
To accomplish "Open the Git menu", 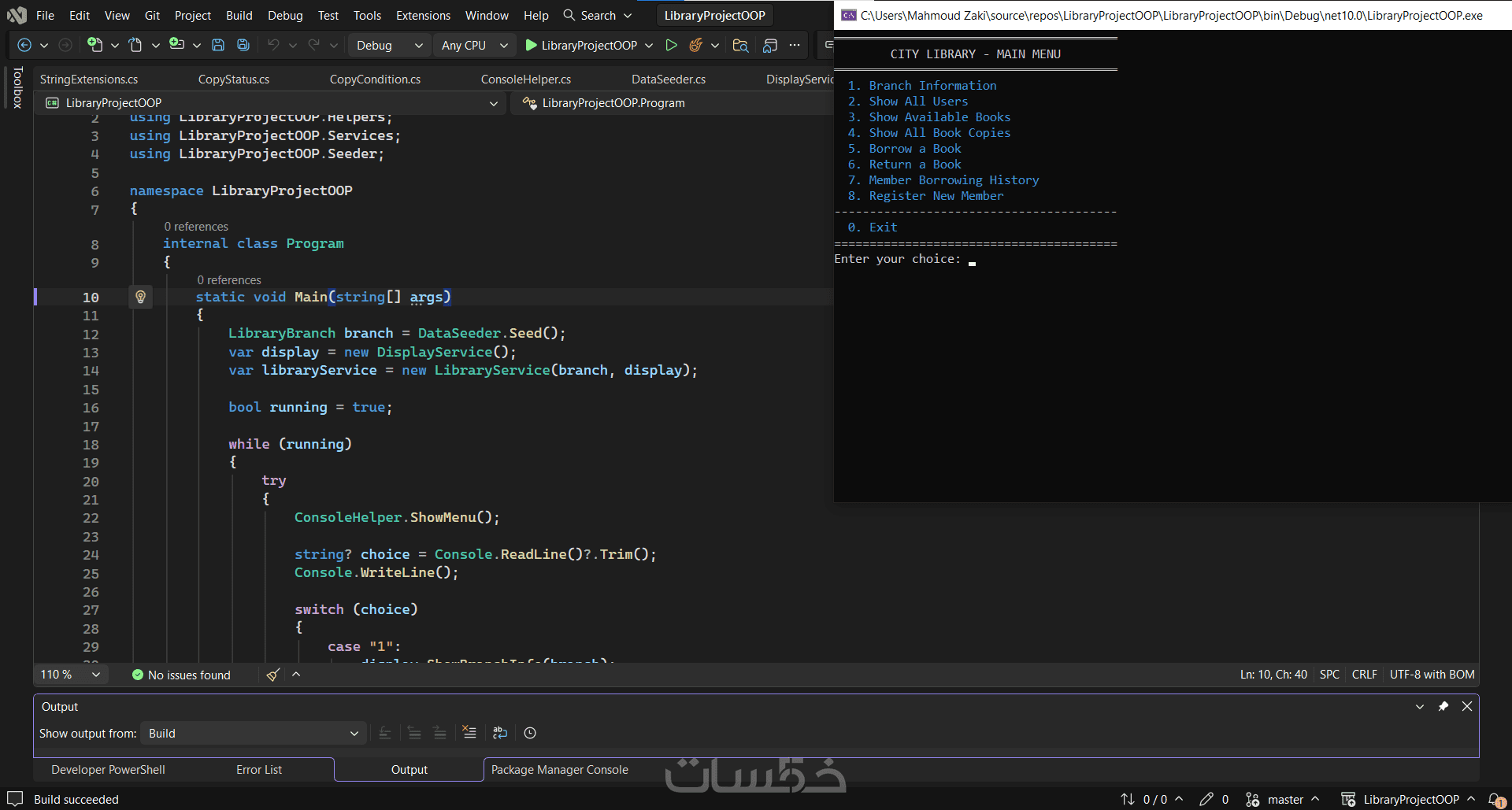I will click(x=152, y=16).
